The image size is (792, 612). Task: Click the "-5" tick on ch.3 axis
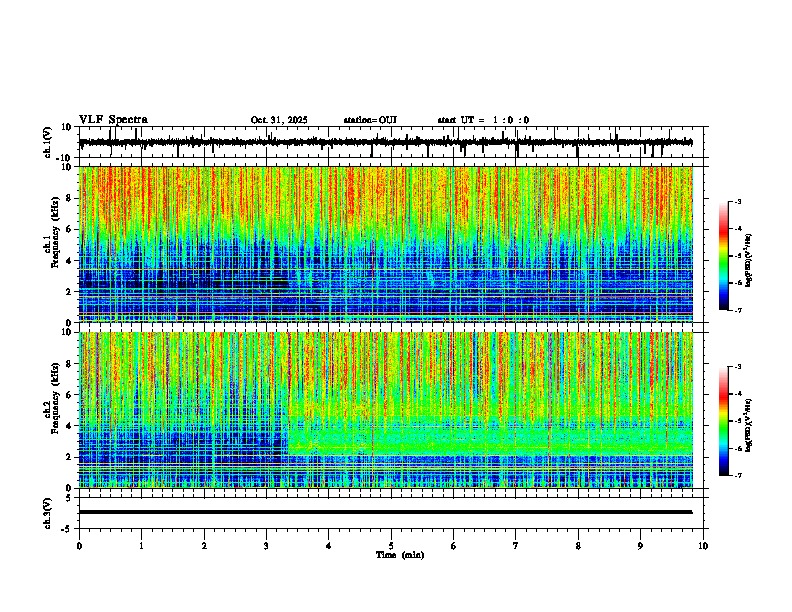[67, 529]
